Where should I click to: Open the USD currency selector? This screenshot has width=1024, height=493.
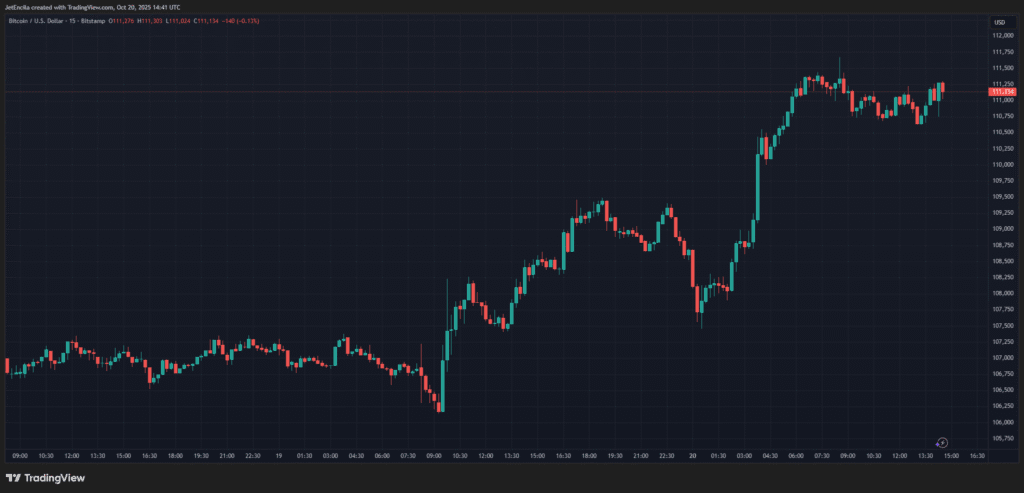pyautogui.click(x=999, y=22)
